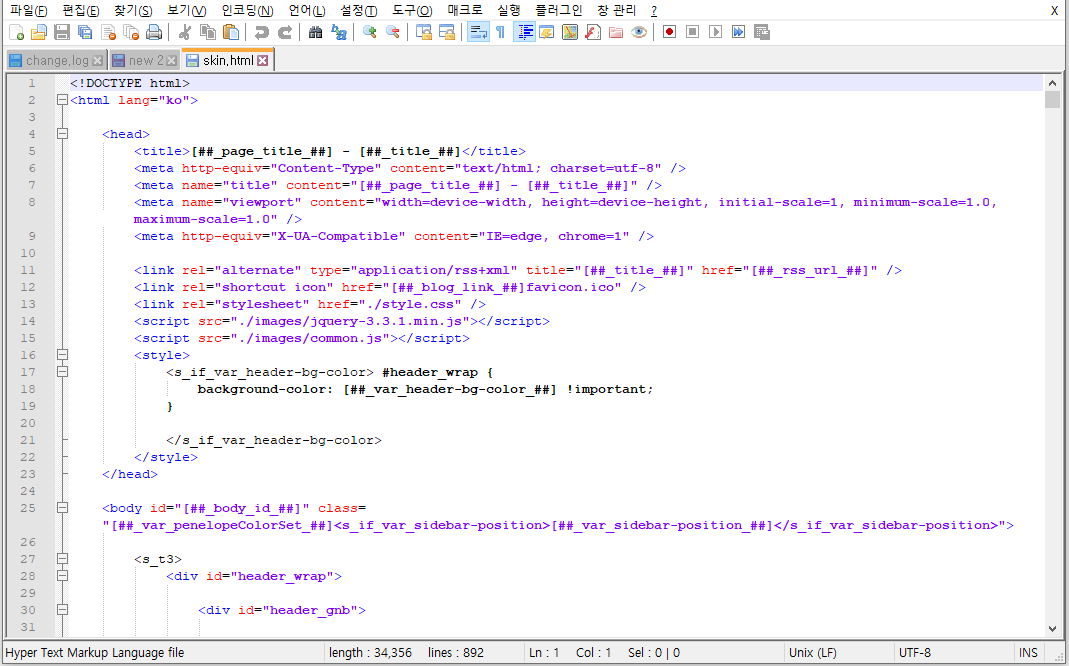
Task: Toggle the indent guide toolbar button
Action: coord(524,32)
